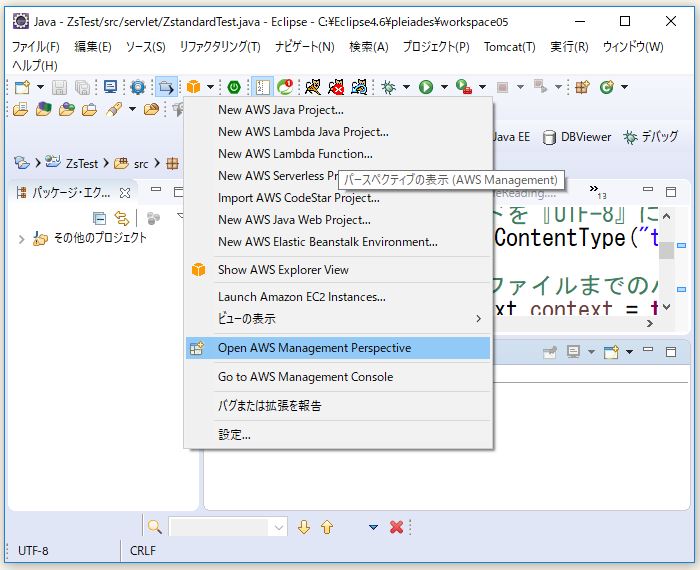
Task: Start Tomcat with the first cat icon
Action: click(312, 87)
